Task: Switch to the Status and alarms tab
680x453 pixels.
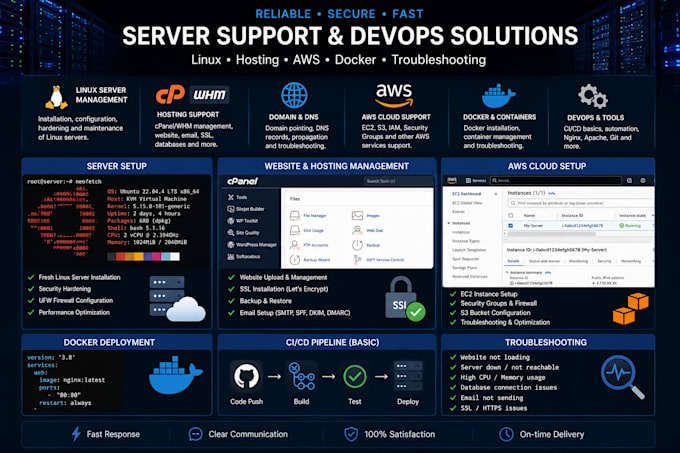Action: click(x=544, y=261)
